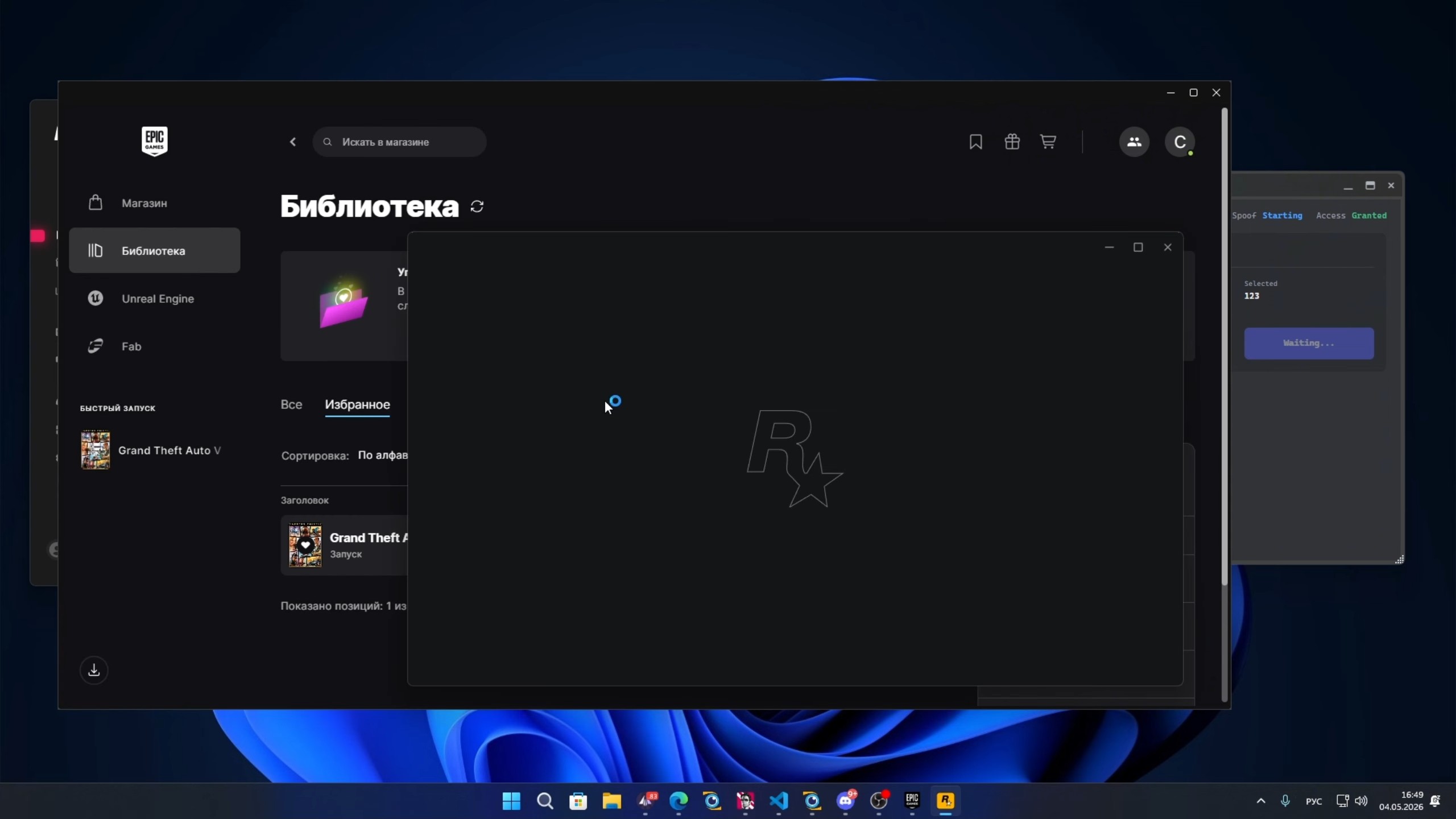The width and height of the screenshot is (1456, 819).
Task: Close the spoofer side window
Action: pos(1391,185)
